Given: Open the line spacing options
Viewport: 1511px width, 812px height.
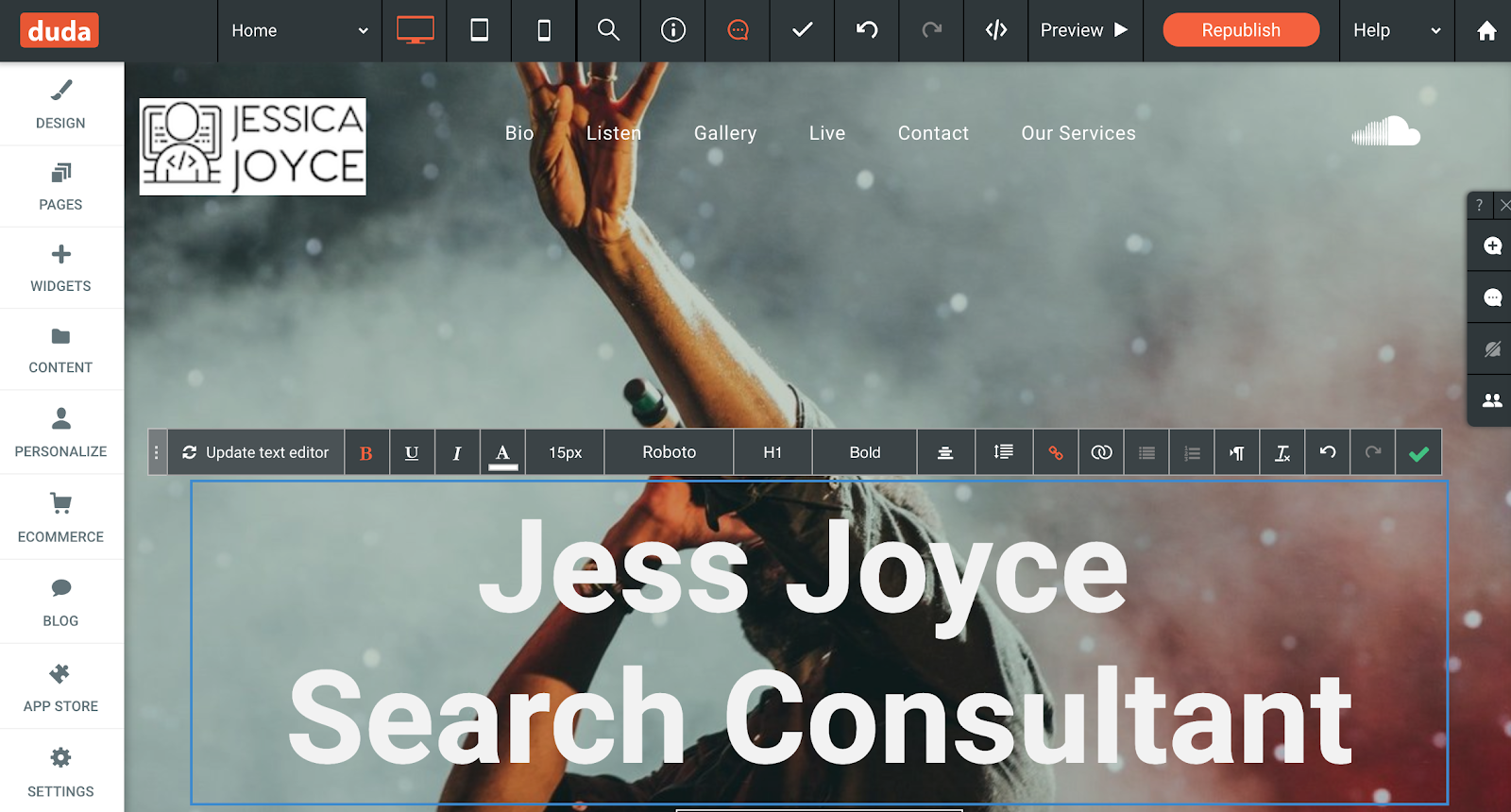Looking at the screenshot, I should coord(1003,452).
